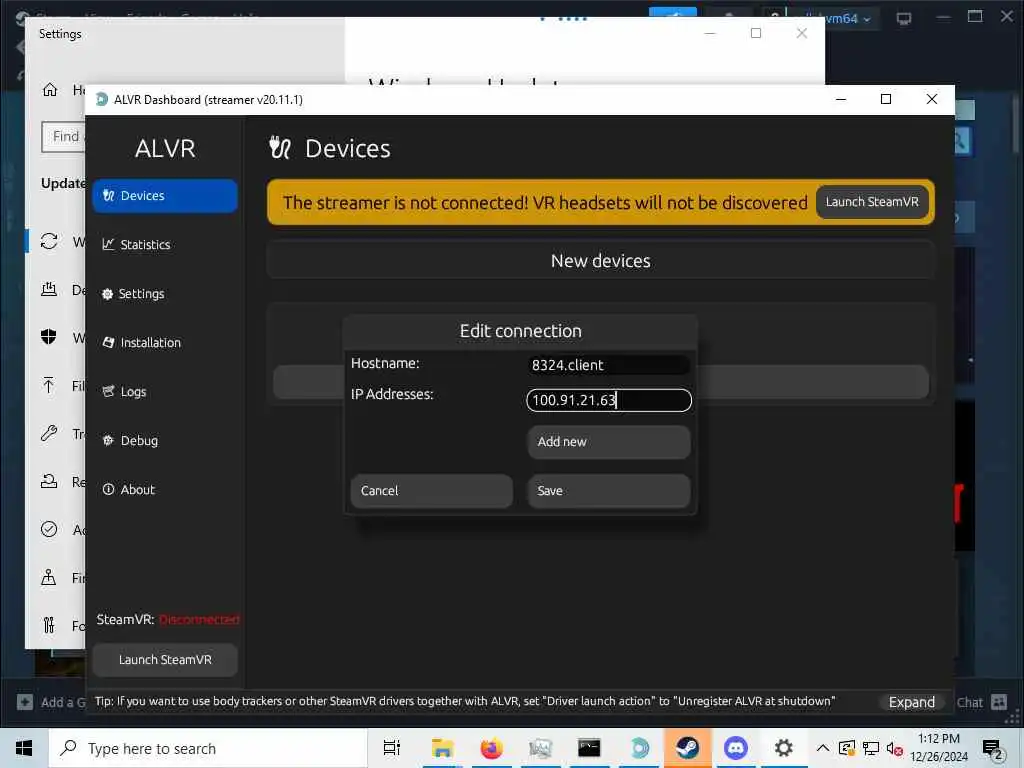Click the Home icon in Settings window
The image size is (1024, 768).
pos(50,89)
